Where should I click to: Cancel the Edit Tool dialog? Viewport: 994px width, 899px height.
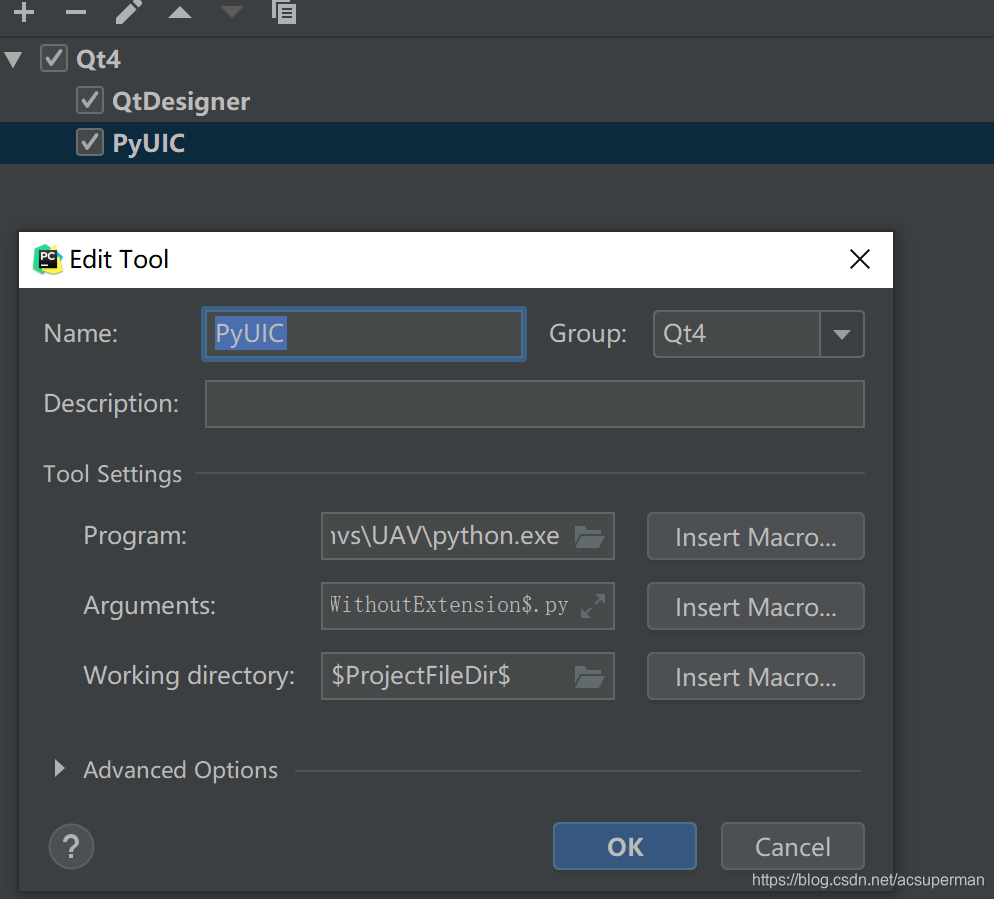pyautogui.click(x=792, y=846)
